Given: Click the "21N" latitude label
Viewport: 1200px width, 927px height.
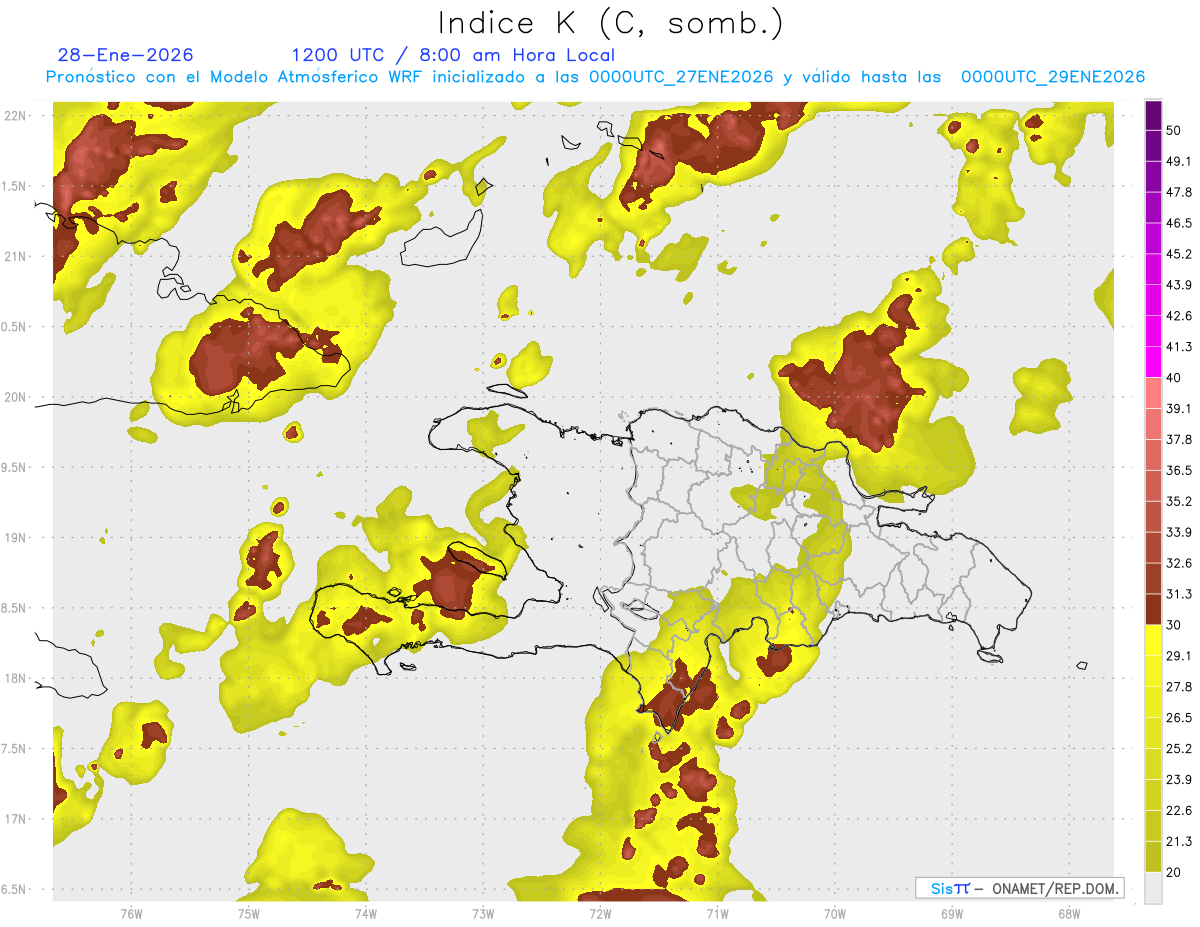Looking at the screenshot, I should 16,256.
